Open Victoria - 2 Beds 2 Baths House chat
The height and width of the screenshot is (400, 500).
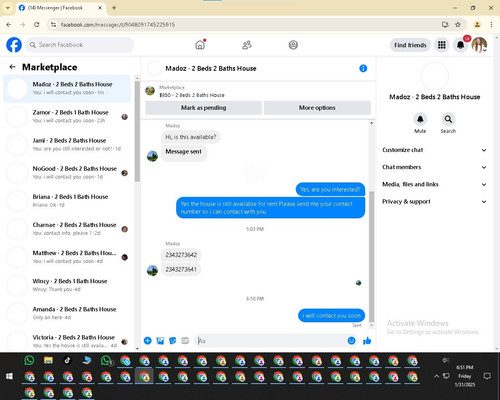click(67, 341)
